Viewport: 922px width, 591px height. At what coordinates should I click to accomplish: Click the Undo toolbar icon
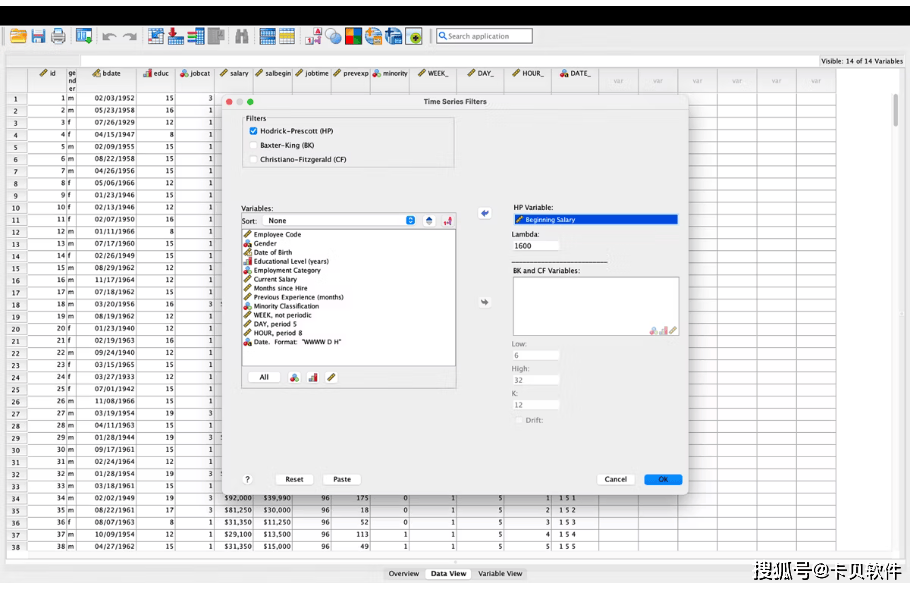(x=109, y=36)
